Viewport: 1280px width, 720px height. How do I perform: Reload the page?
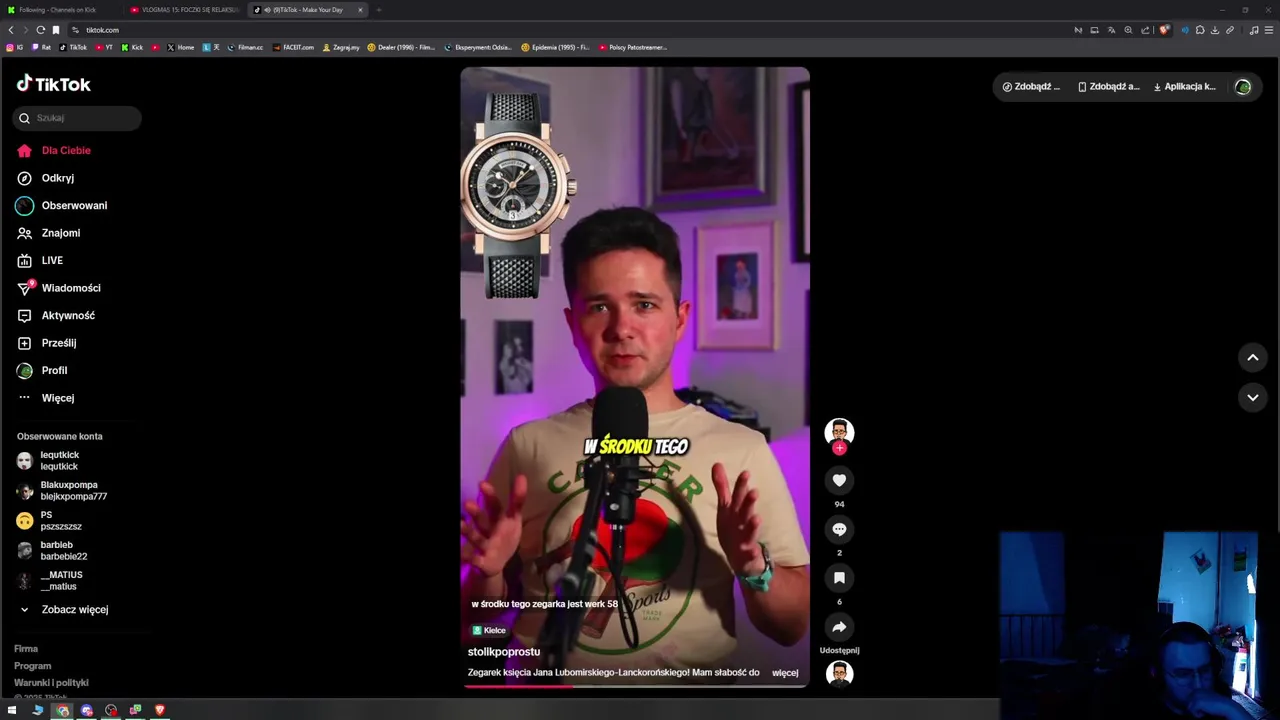tap(40, 30)
